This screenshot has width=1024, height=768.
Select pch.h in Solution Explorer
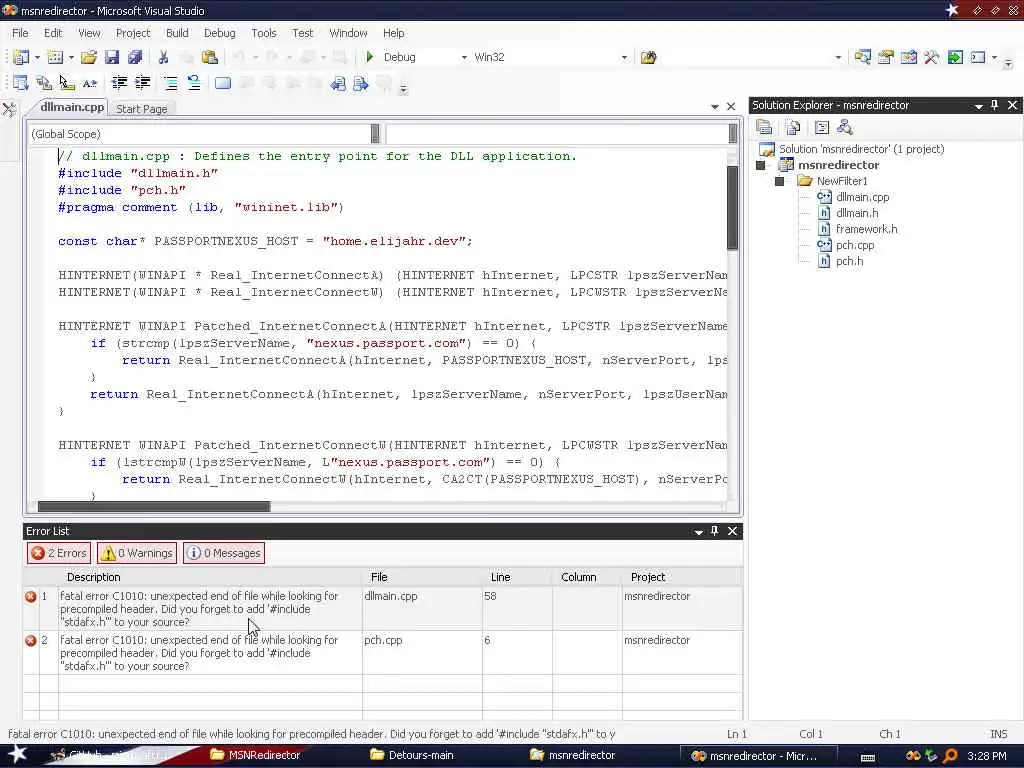click(x=849, y=261)
